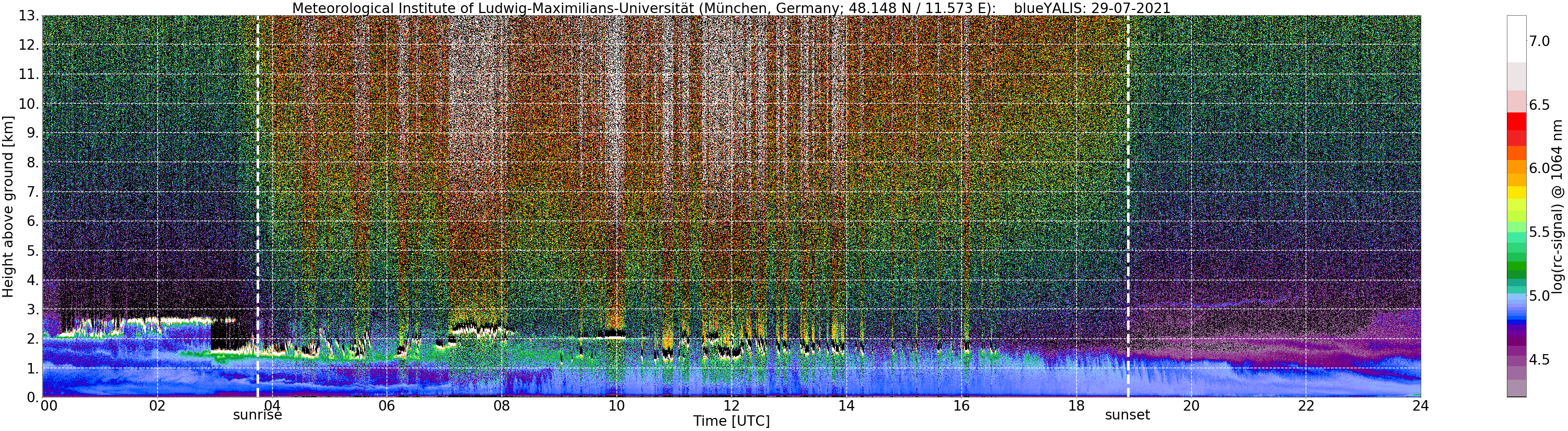
Task: Click the bright red segment of the colorbar
Action: (x=1516, y=122)
